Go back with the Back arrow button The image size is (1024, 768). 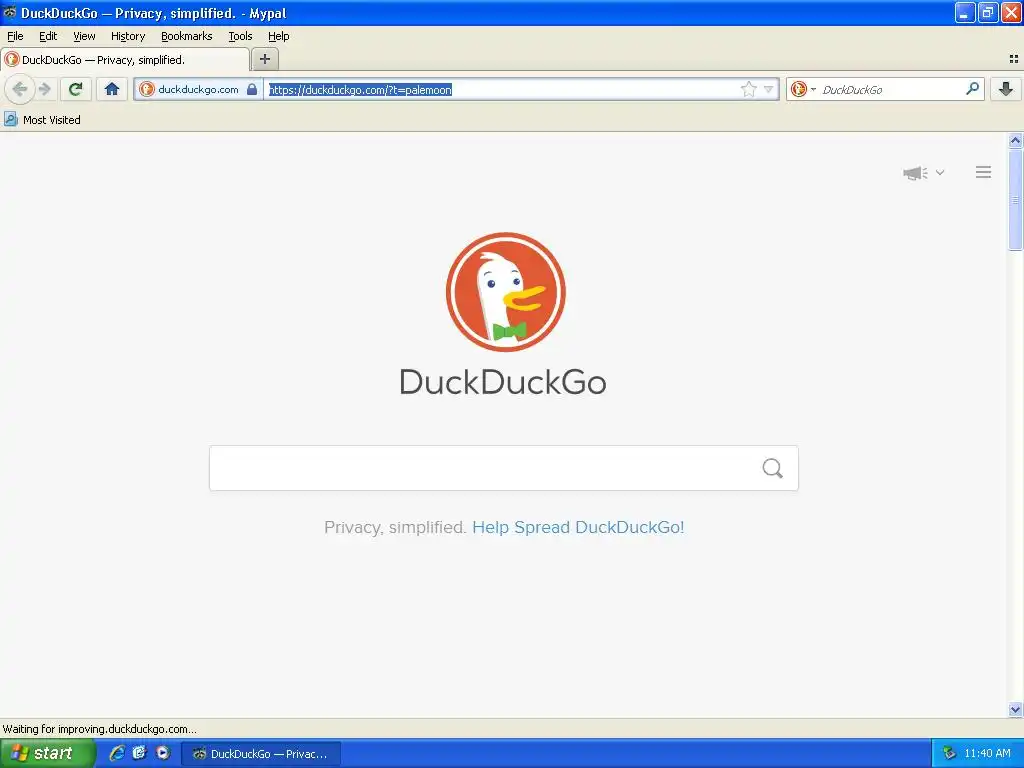pos(20,89)
